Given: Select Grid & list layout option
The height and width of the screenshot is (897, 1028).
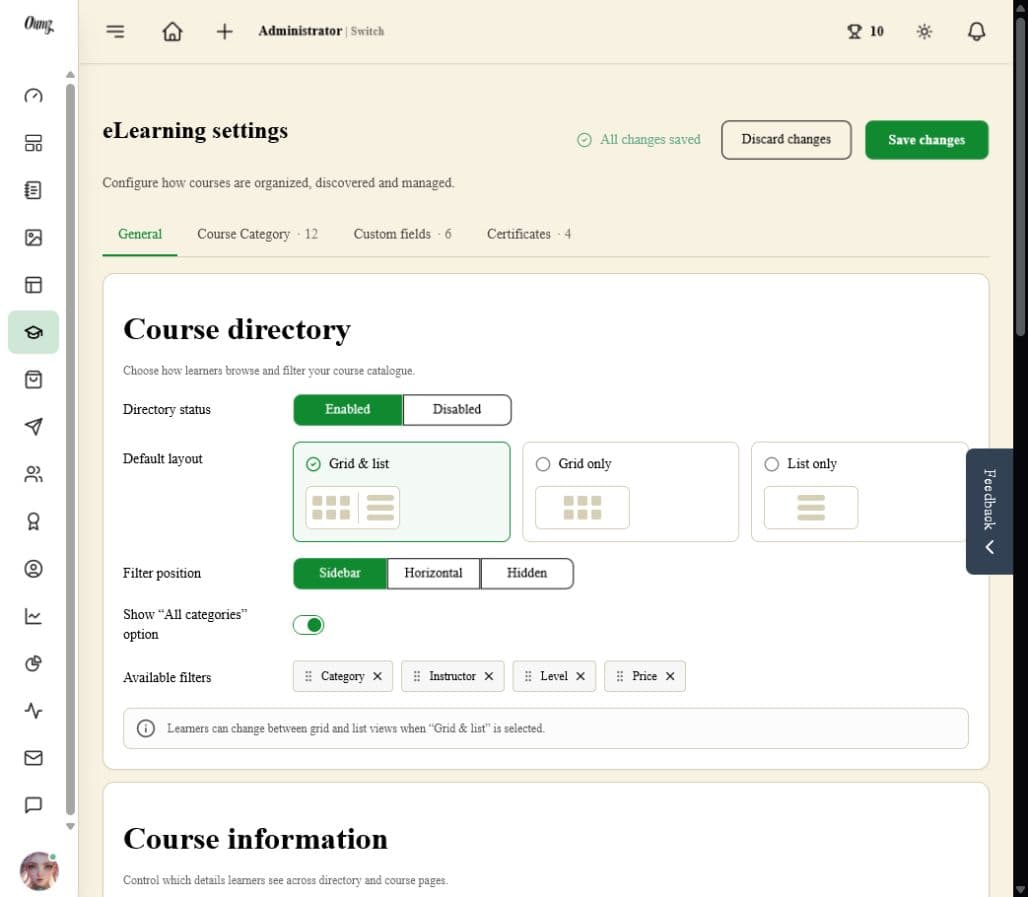Looking at the screenshot, I should pyautogui.click(x=401, y=492).
